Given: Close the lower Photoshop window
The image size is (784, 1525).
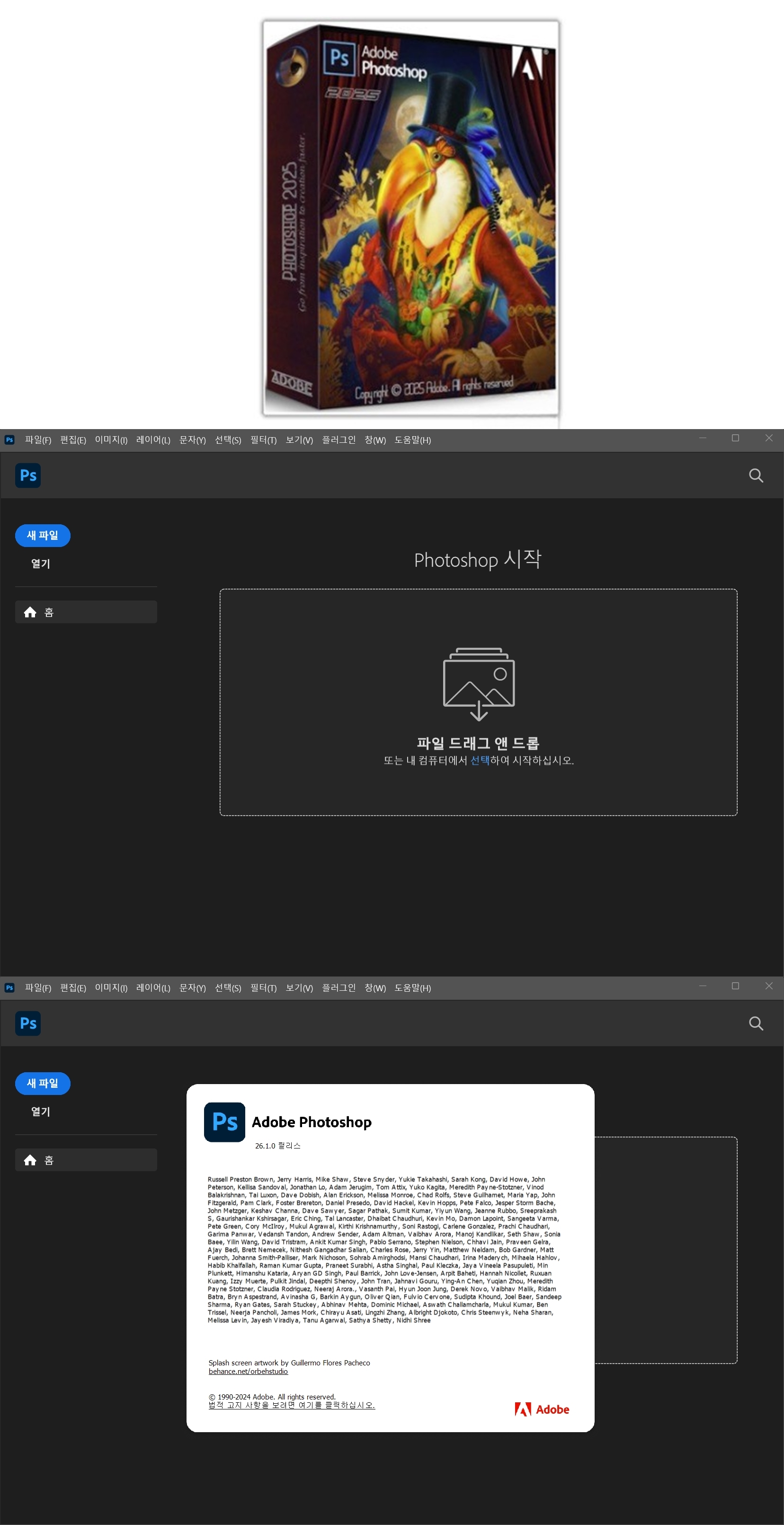Looking at the screenshot, I should click(769, 986).
